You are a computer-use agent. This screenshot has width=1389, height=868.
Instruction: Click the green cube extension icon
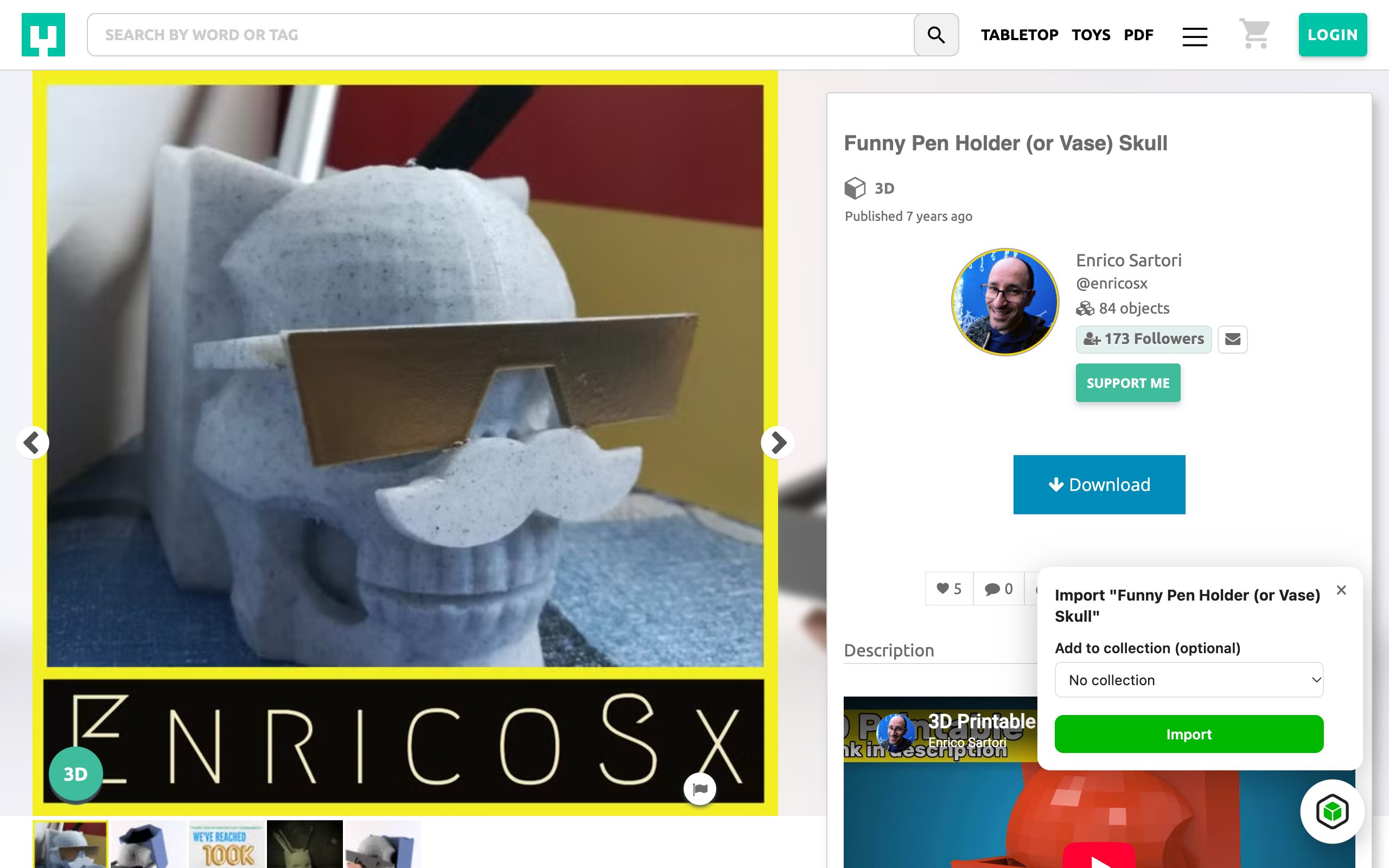pos(1332,812)
